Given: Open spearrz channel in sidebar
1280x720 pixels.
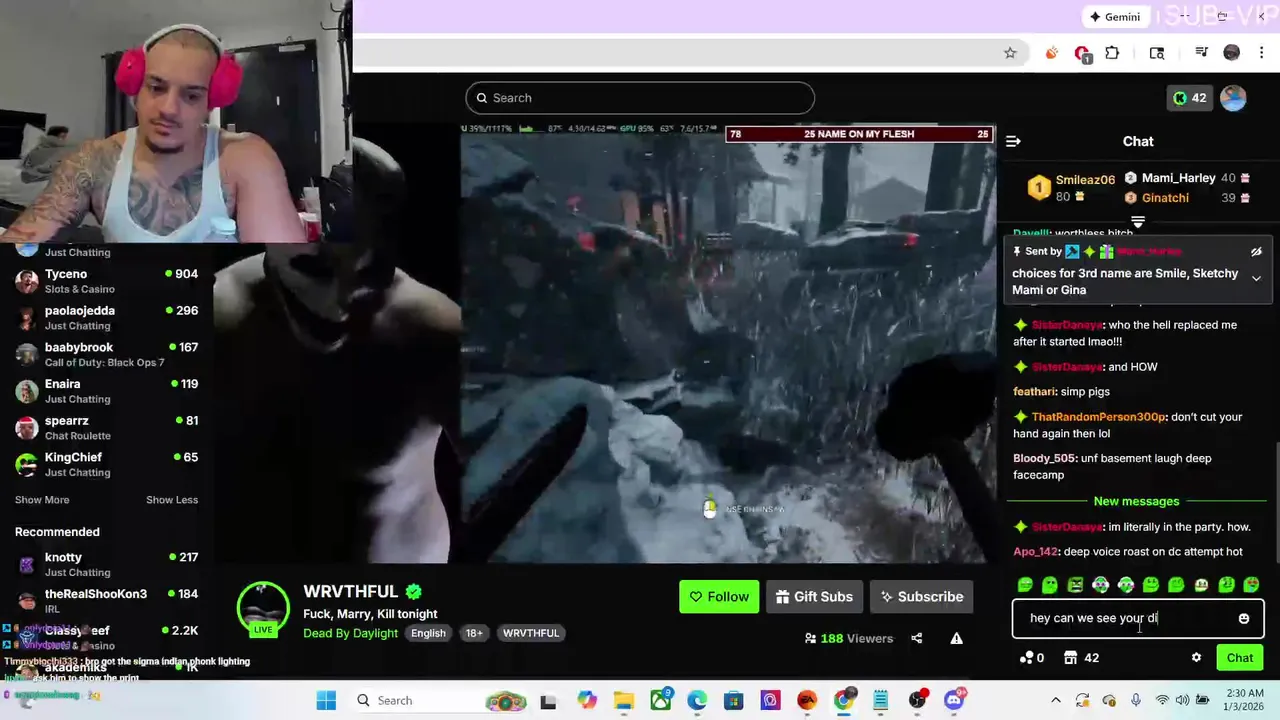Looking at the screenshot, I should pos(106,428).
